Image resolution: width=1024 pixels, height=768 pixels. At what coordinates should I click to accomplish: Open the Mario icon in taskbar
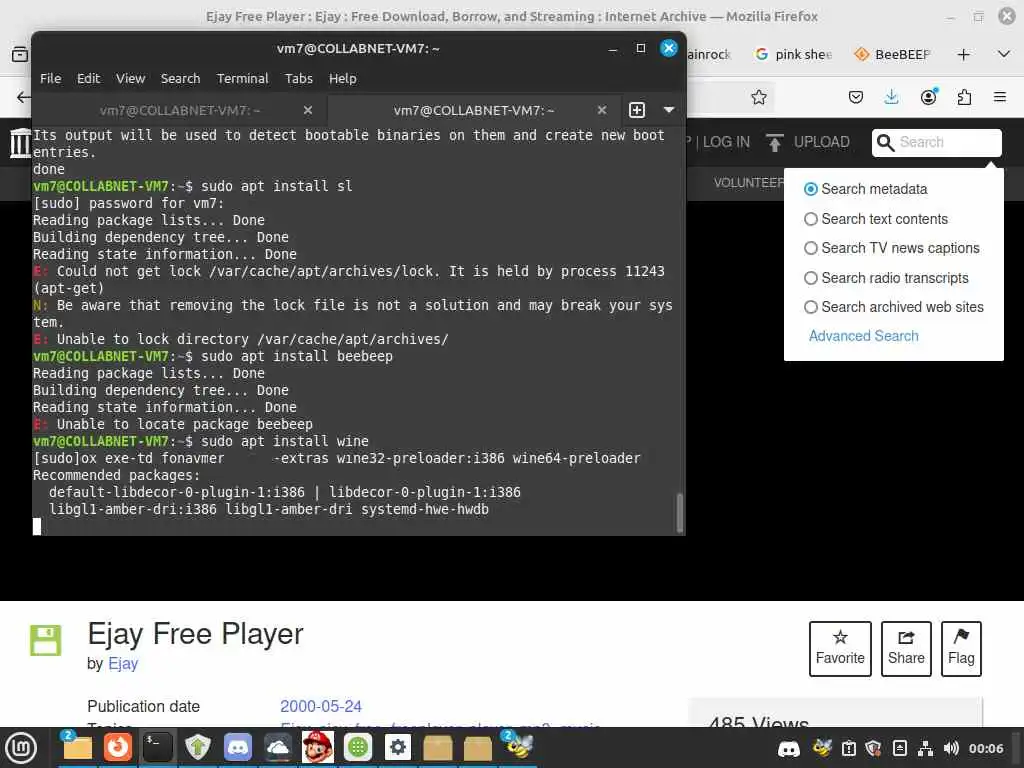(x=317, y=748)
